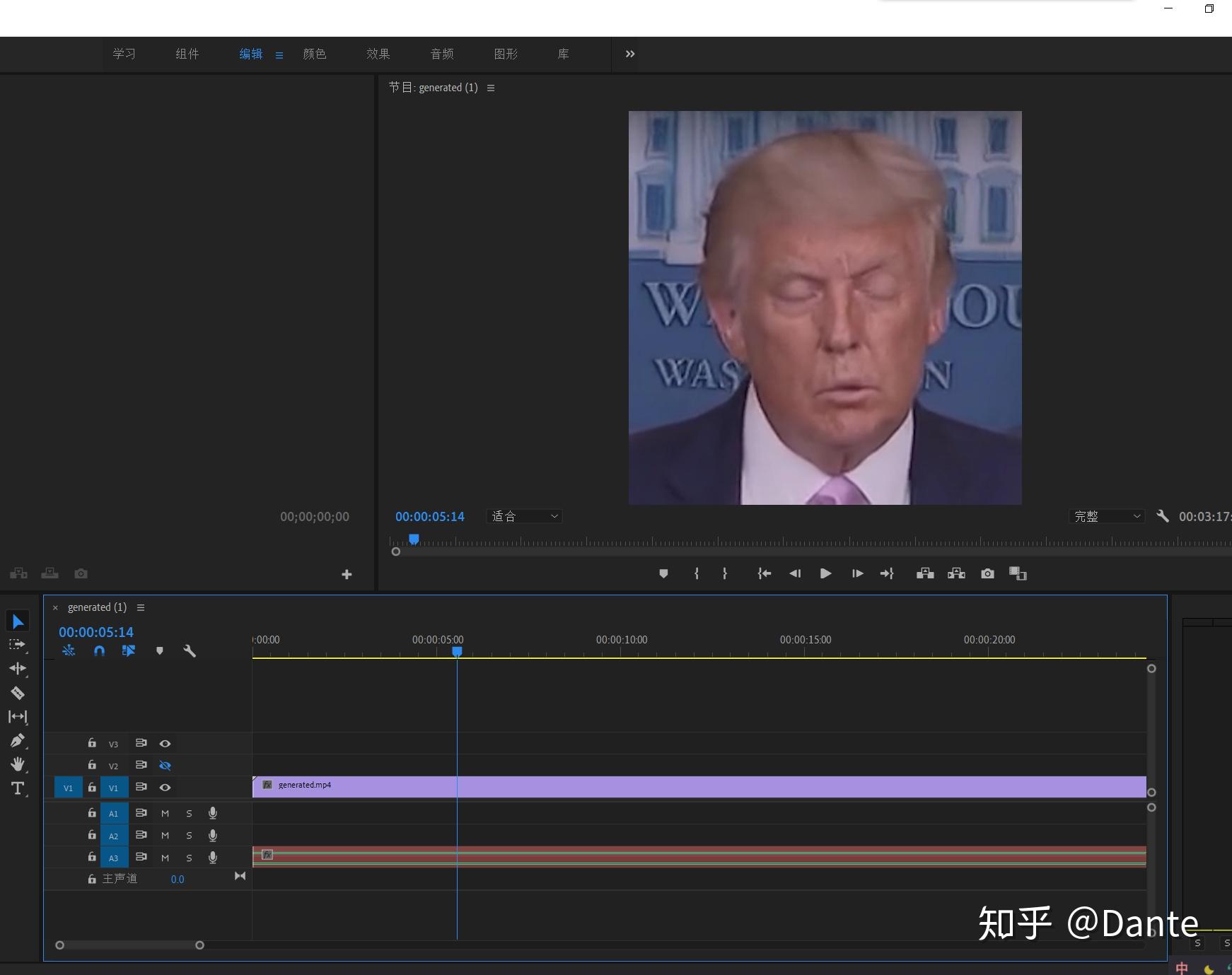Viewport: 1232px width, 975px height.
Task: Close the generated (1) timeline tab
Action: (x=55, y=608)
